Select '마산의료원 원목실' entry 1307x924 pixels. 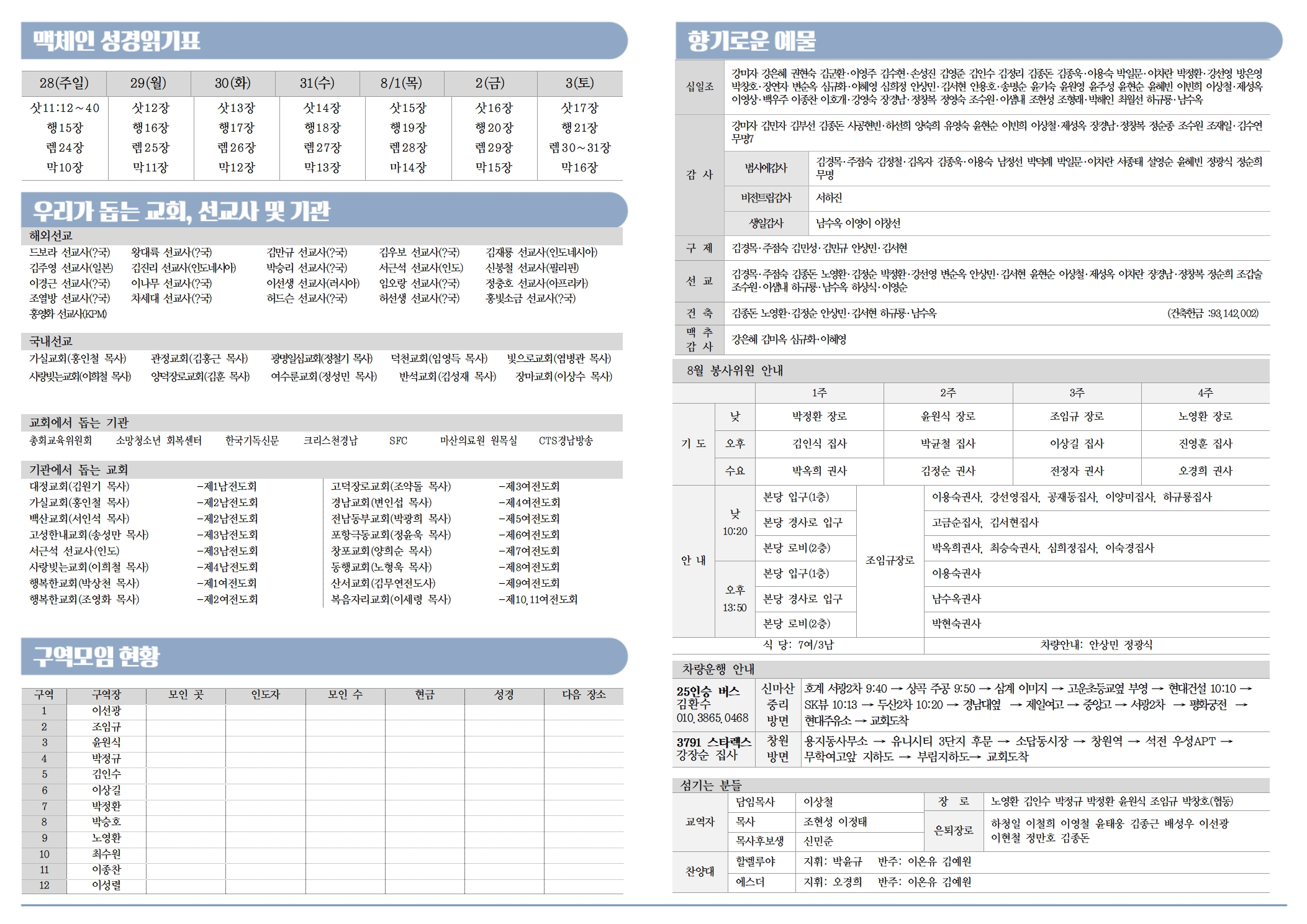[479, 441]
